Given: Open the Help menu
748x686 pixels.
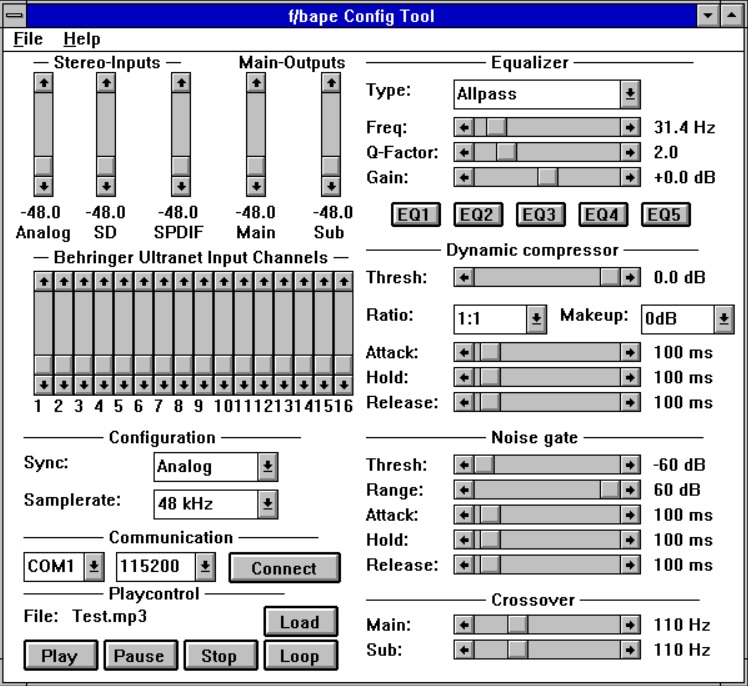Looking at the screenshot, I should click(81, 39).
